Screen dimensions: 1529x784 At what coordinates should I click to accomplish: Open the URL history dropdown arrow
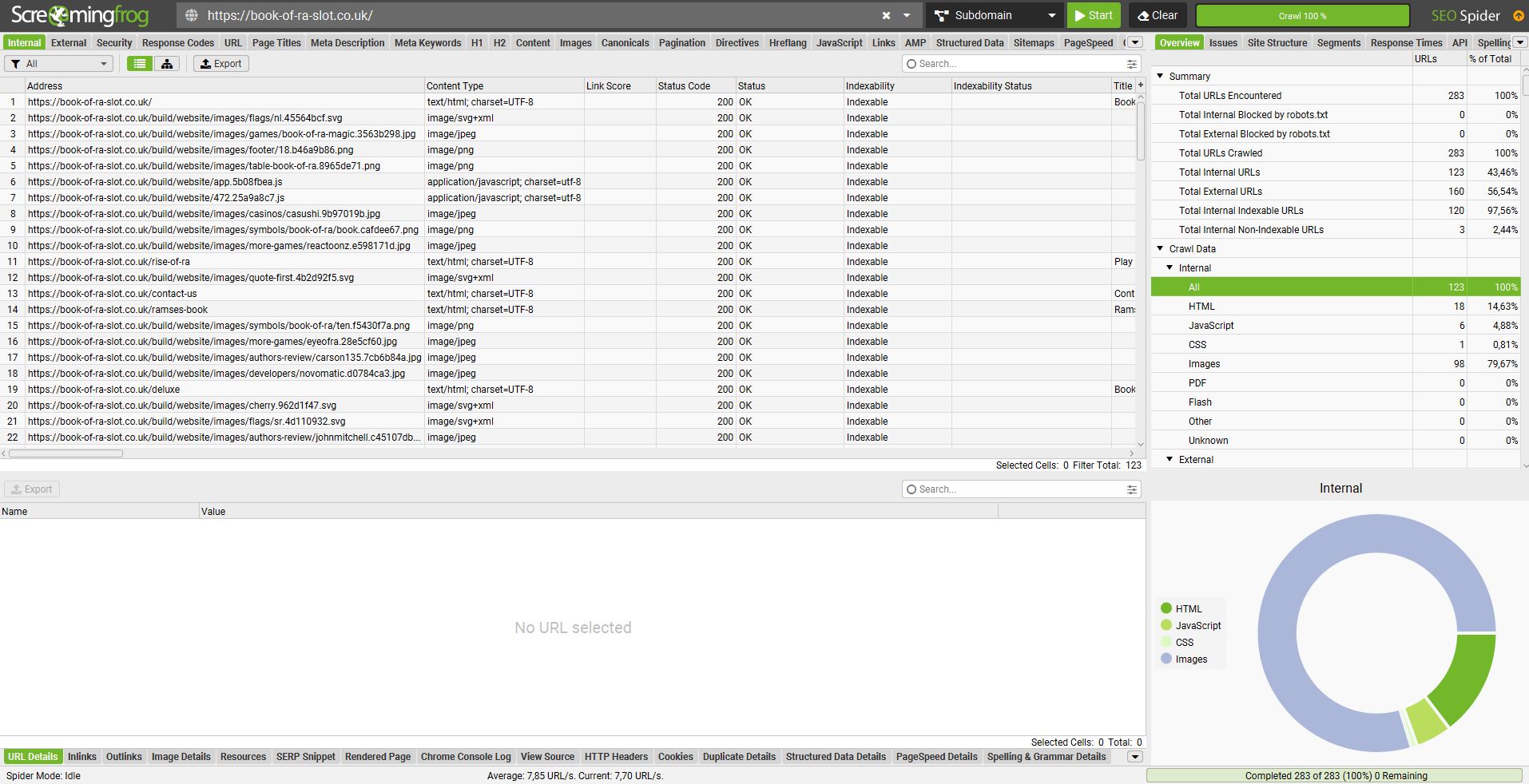(907, 15)
